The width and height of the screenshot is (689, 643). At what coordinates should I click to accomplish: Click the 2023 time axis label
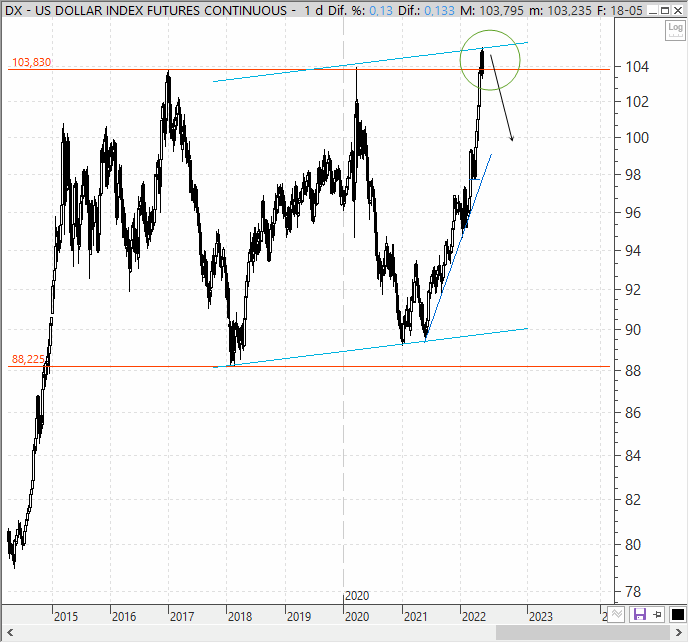[x=541, y=617]
